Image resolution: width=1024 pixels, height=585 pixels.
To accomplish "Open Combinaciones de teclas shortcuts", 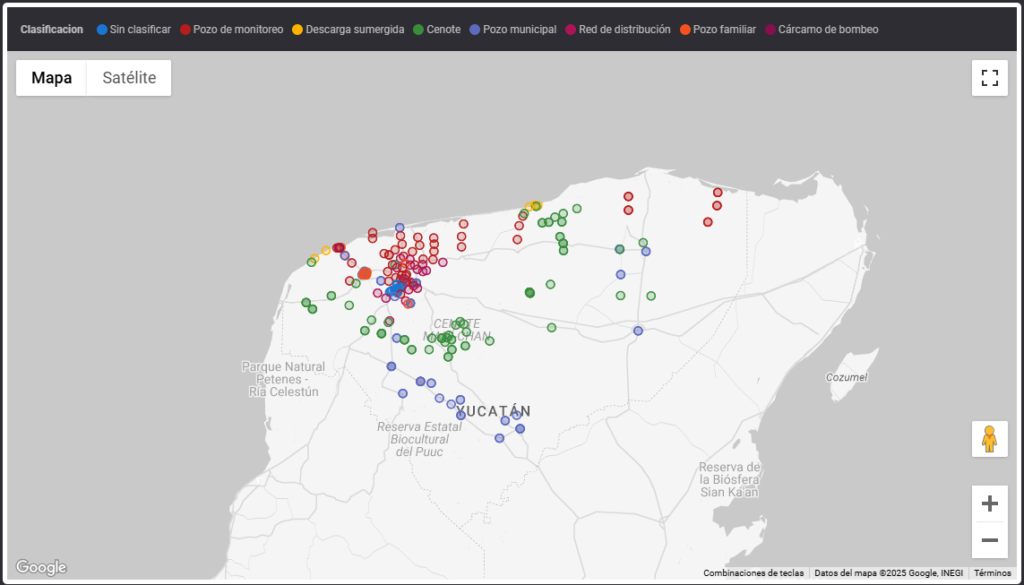I will (753, 573).
